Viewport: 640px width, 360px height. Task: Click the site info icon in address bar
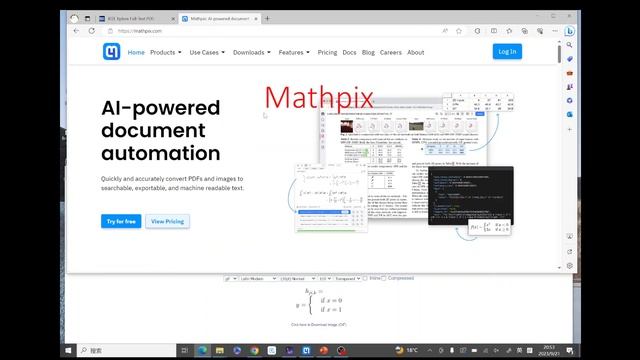(110, 31)
